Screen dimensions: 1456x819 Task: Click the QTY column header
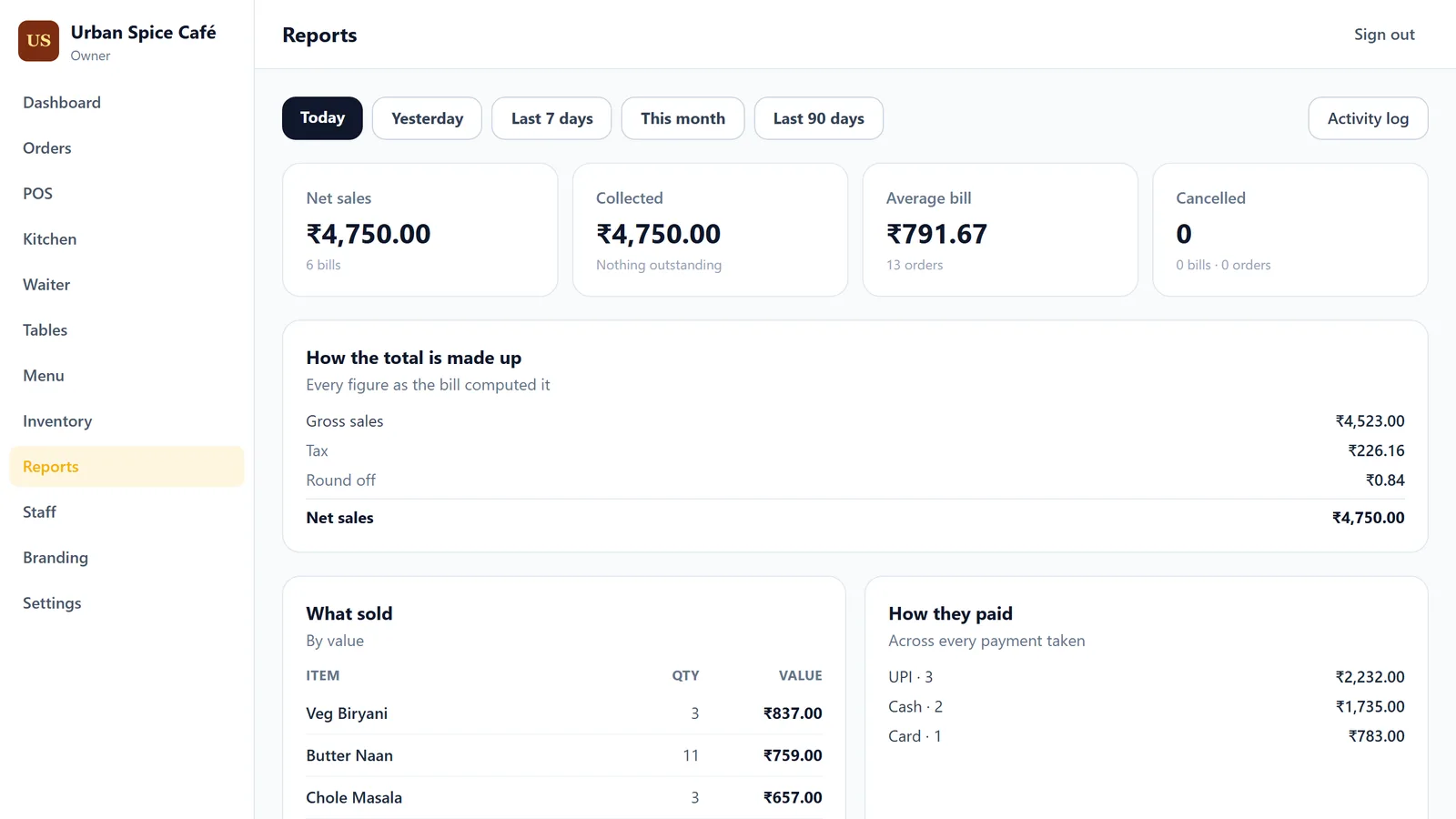pos(685,675)
